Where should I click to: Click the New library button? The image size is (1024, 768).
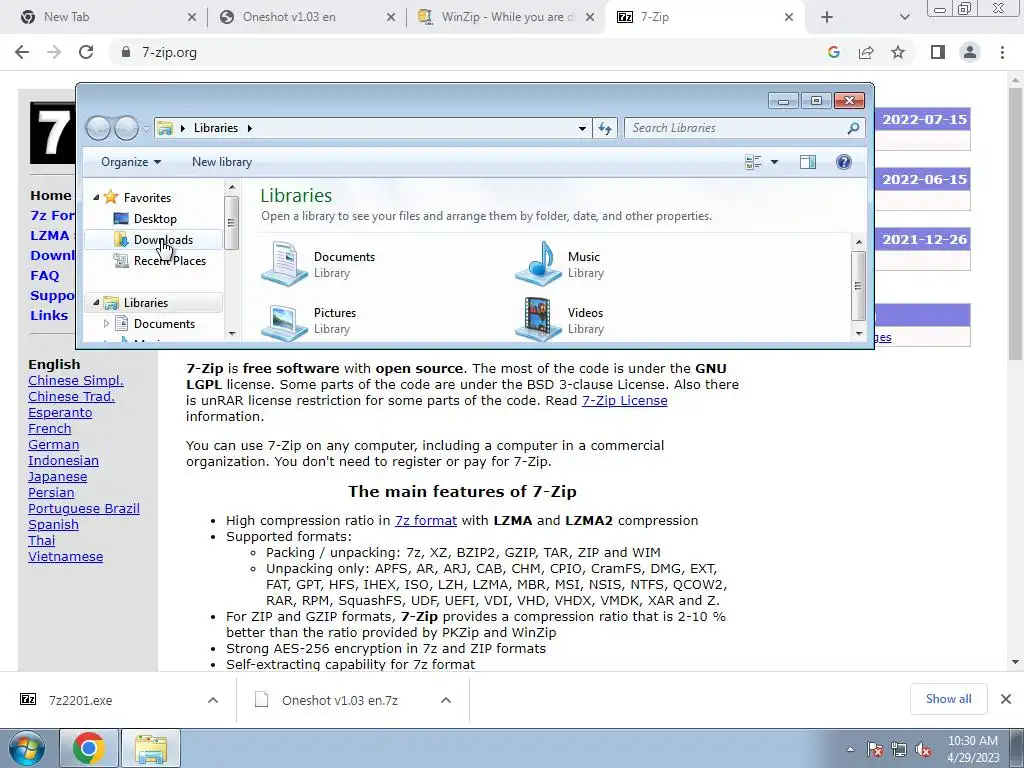point(222,162)
